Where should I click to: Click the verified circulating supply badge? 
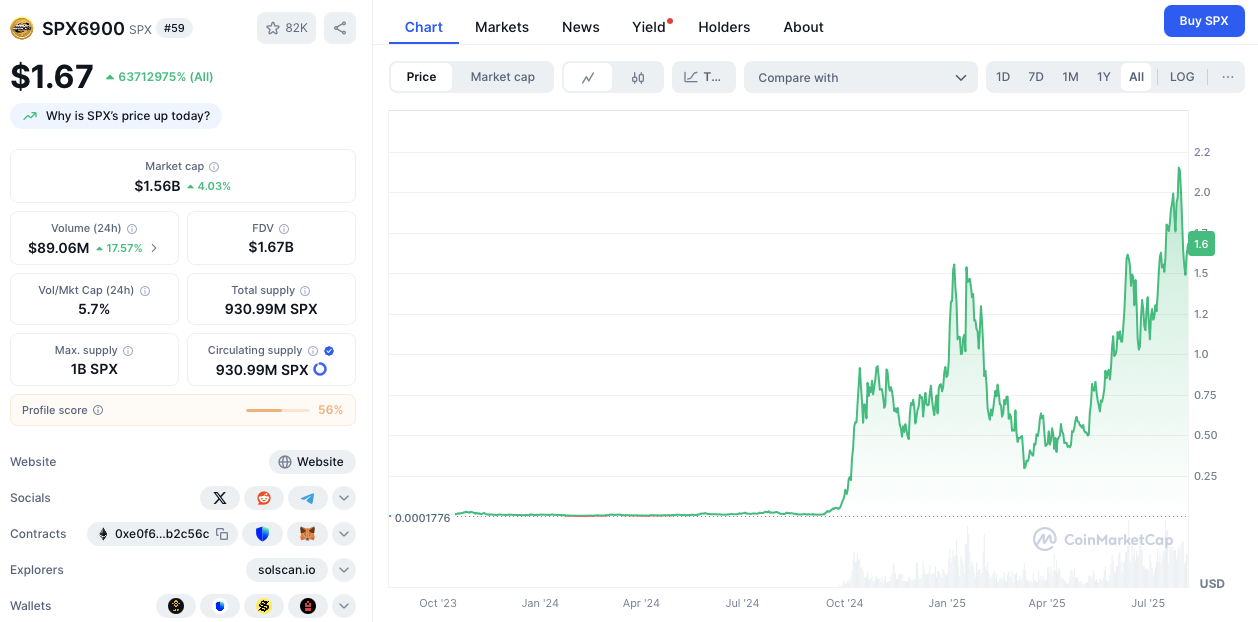click(329, 351)
